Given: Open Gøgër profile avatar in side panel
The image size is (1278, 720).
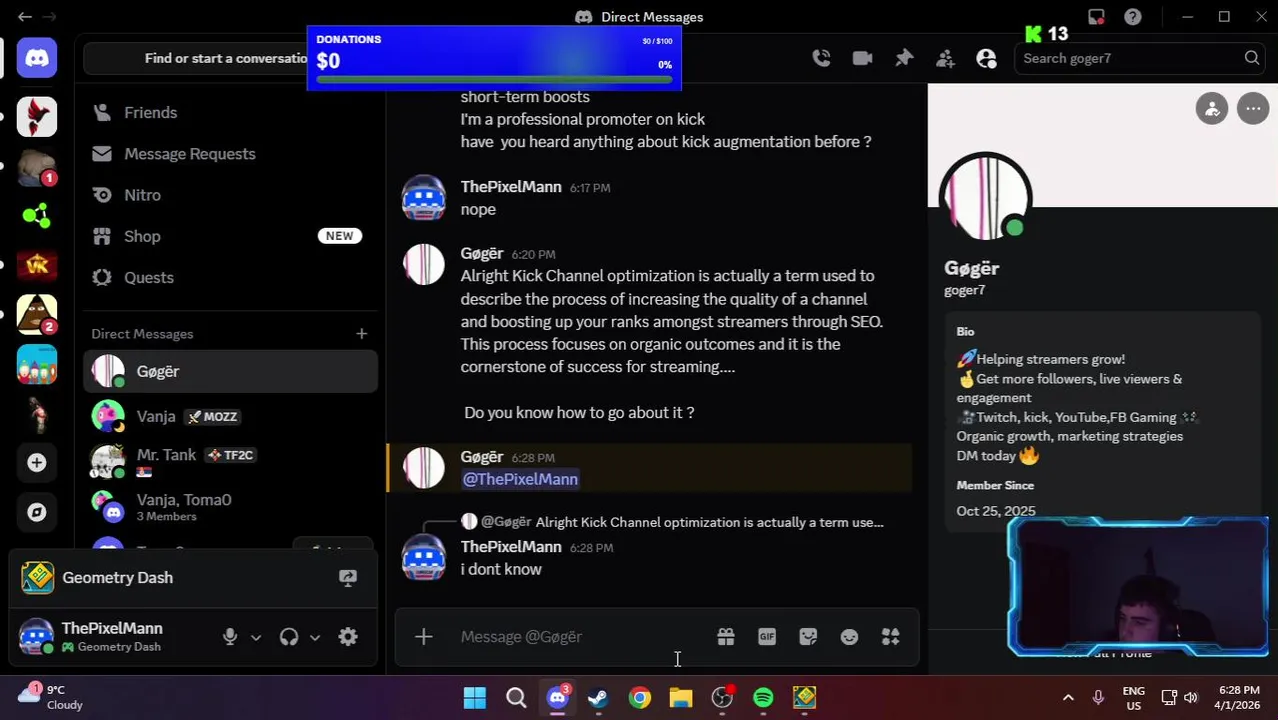Looking at the screenshot, I should [x=986, y=197].
